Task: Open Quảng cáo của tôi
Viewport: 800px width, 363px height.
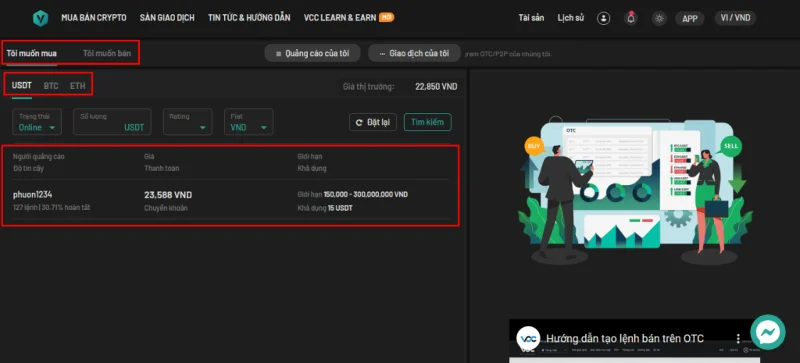Action: 312,53
